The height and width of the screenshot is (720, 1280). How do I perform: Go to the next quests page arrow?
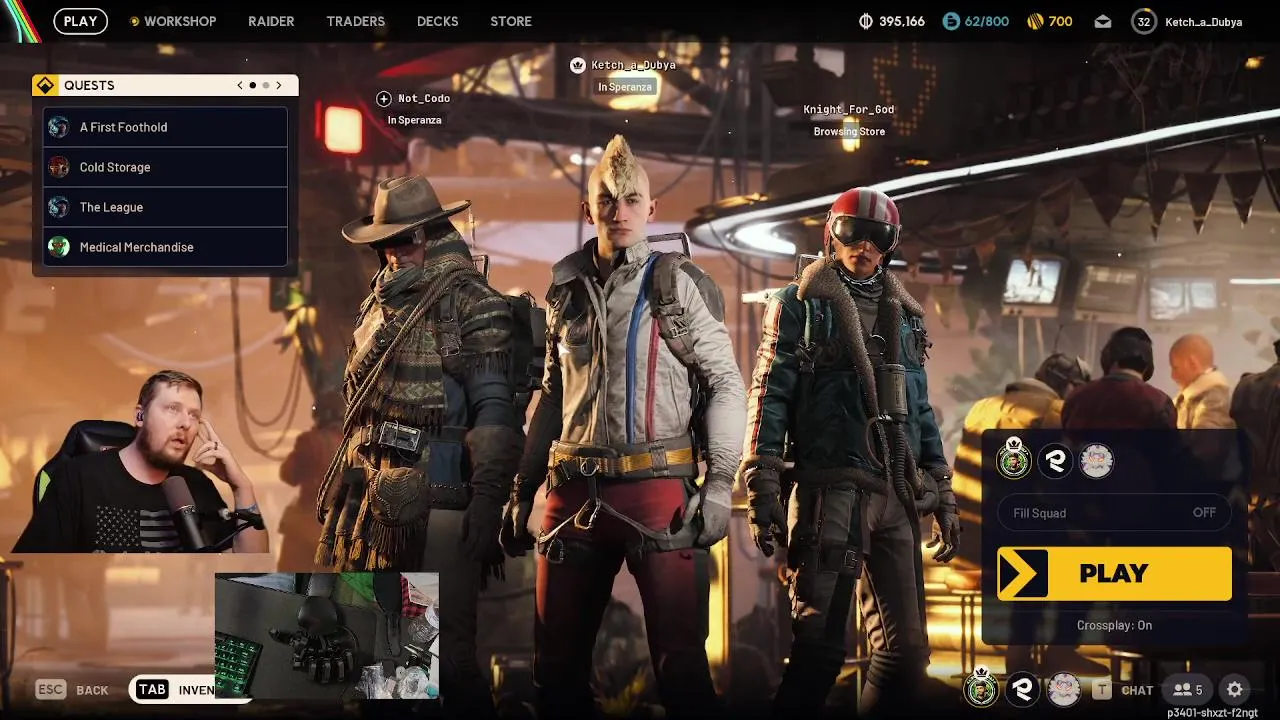click(x=279, y=85)
